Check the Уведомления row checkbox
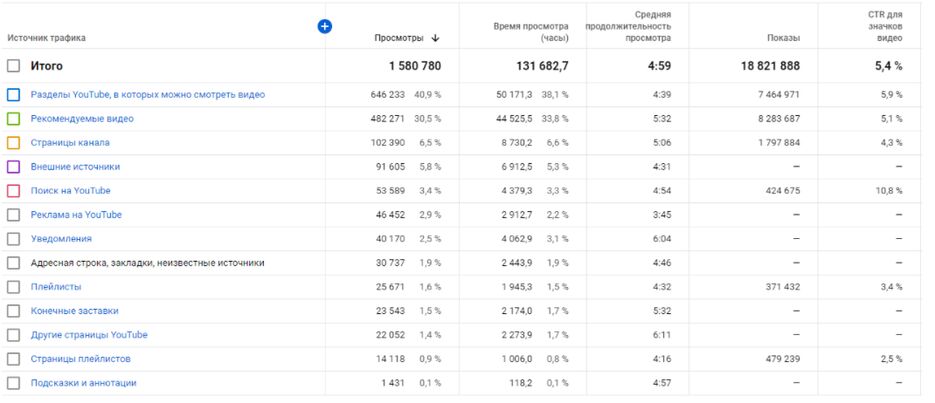Viewport: 935px width, 403px height. 13,239
